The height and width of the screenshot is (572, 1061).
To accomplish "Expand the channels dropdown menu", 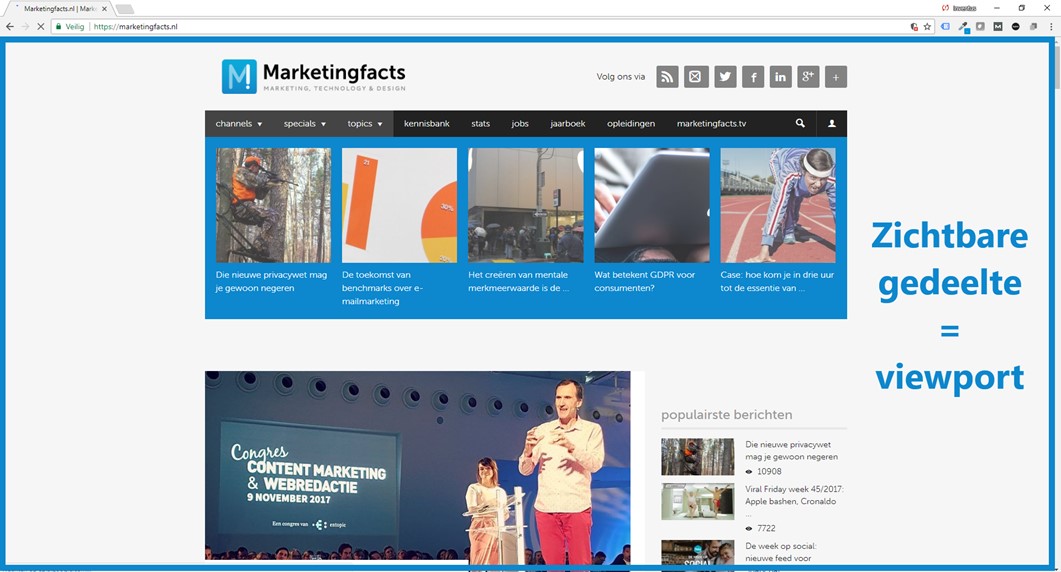I will click(239, 124).
